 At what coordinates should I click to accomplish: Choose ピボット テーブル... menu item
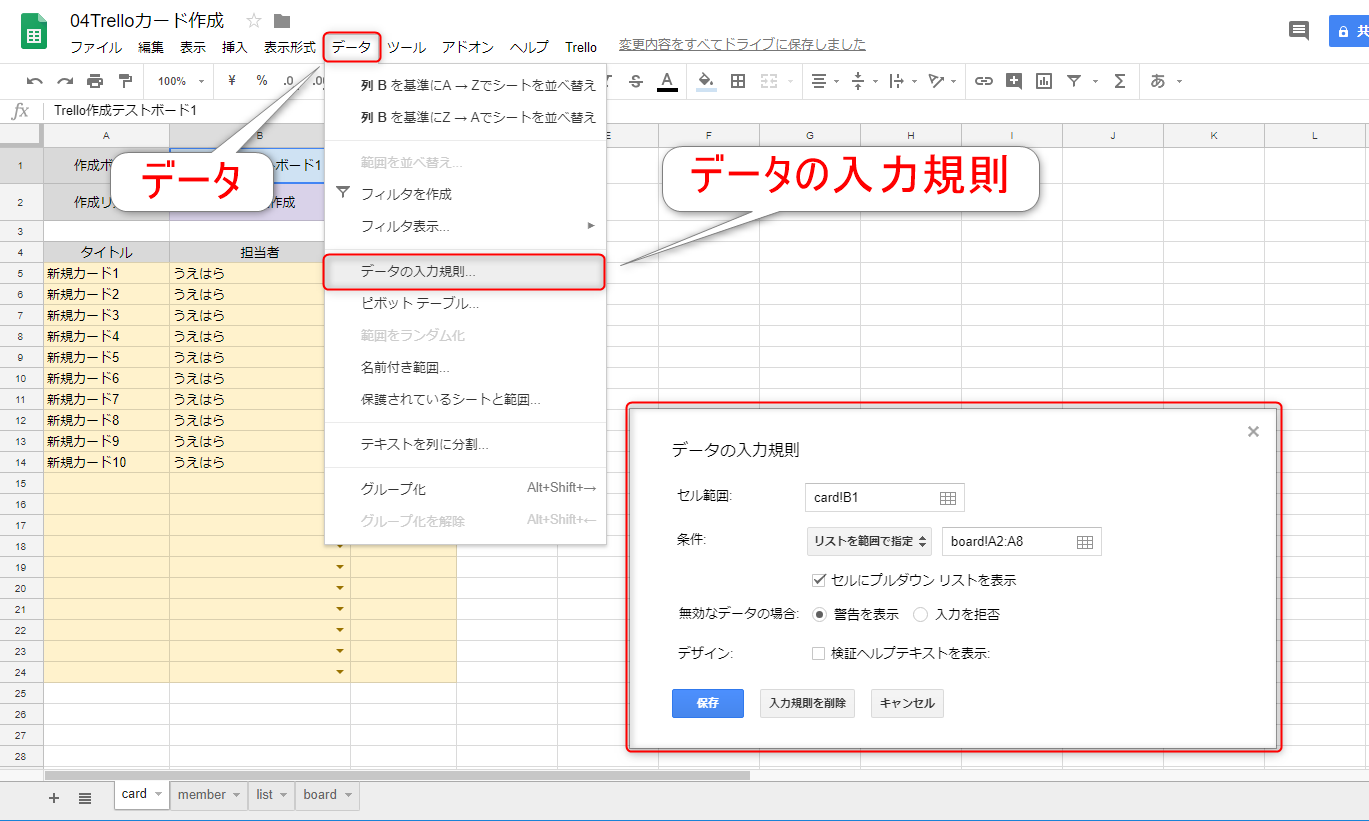pos(465,303)
